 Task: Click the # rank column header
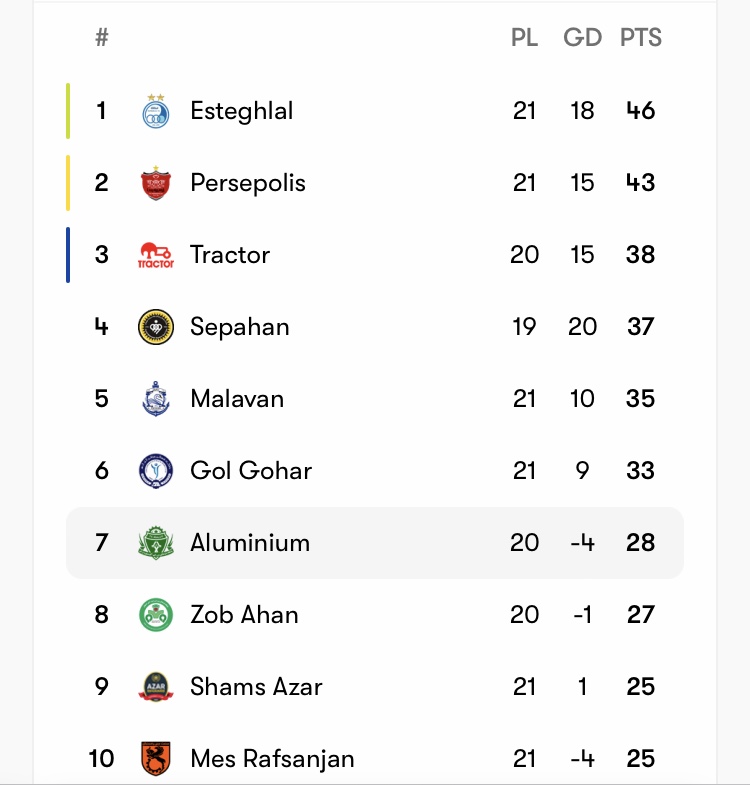click(102, 38)
